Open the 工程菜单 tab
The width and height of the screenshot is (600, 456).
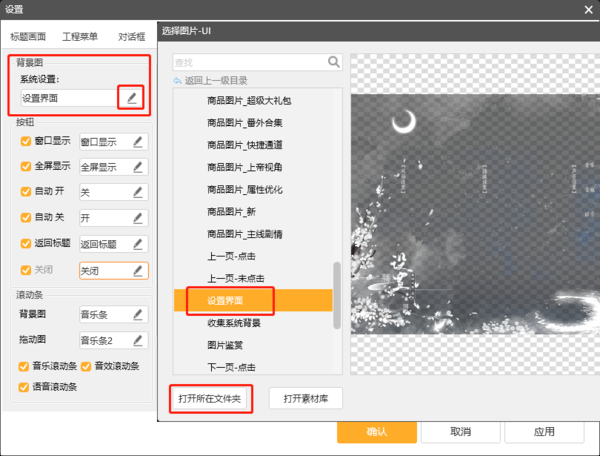[x=80, y=36]
